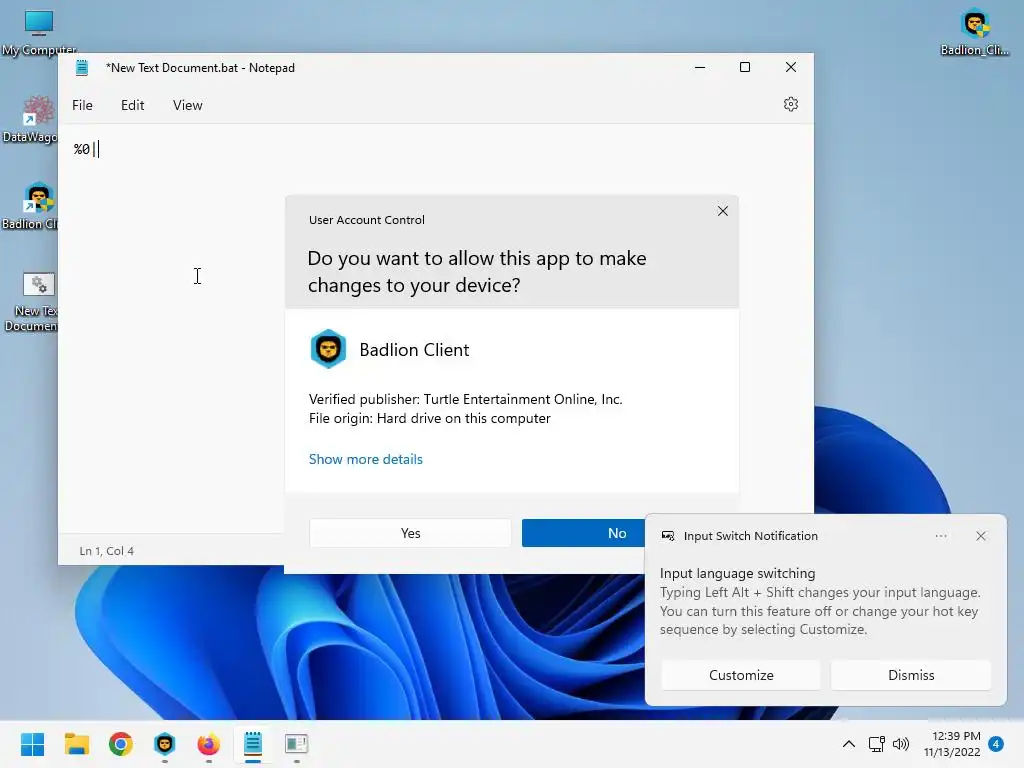
Task: Switch to Notepad on the taskbar
Action: click(x=253, y=744)
